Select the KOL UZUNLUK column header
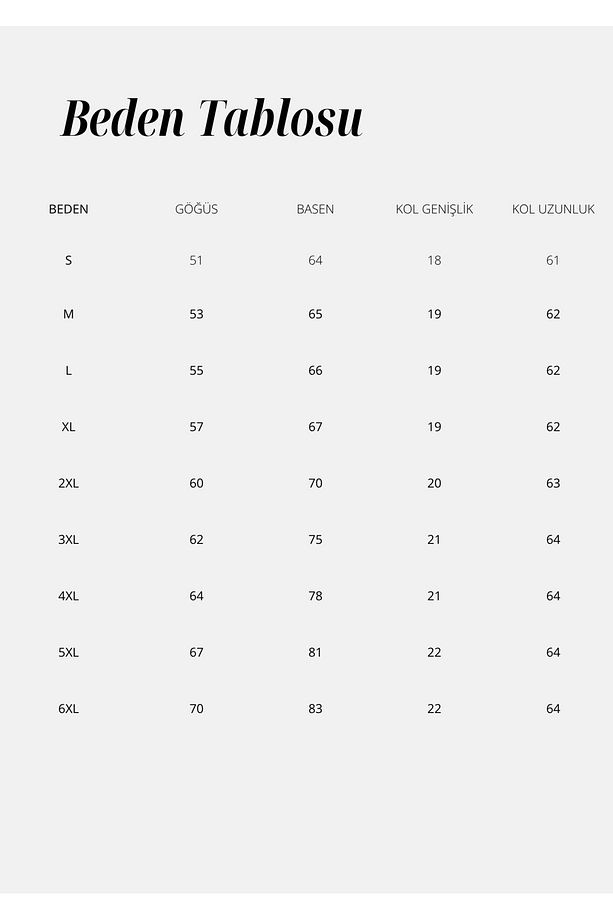 click(553, 209)
